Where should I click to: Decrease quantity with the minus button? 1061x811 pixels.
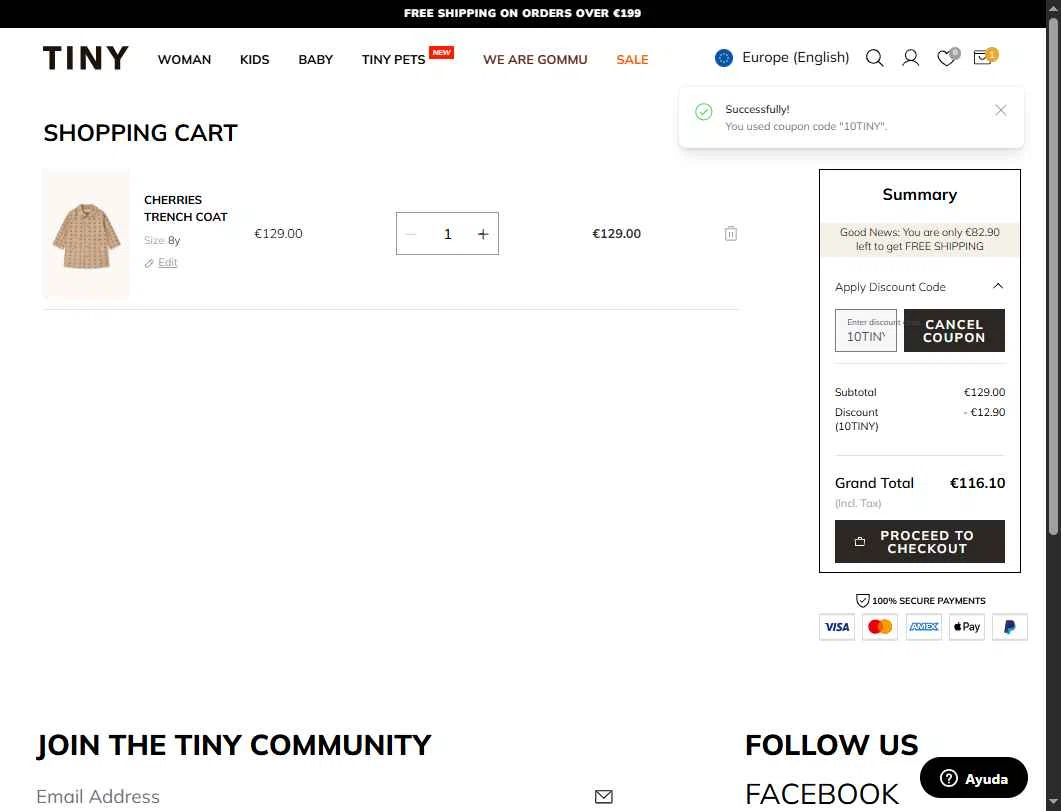point(411,234)
